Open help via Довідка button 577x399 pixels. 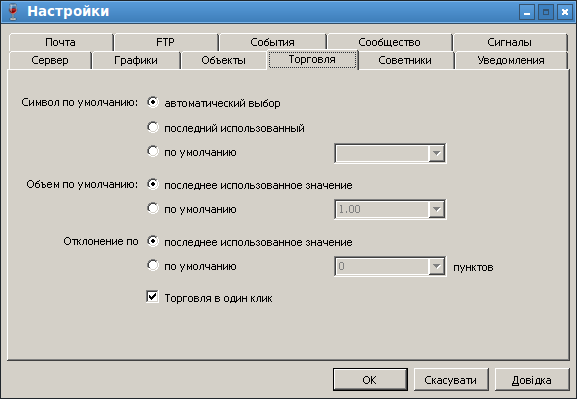(532, 379)
